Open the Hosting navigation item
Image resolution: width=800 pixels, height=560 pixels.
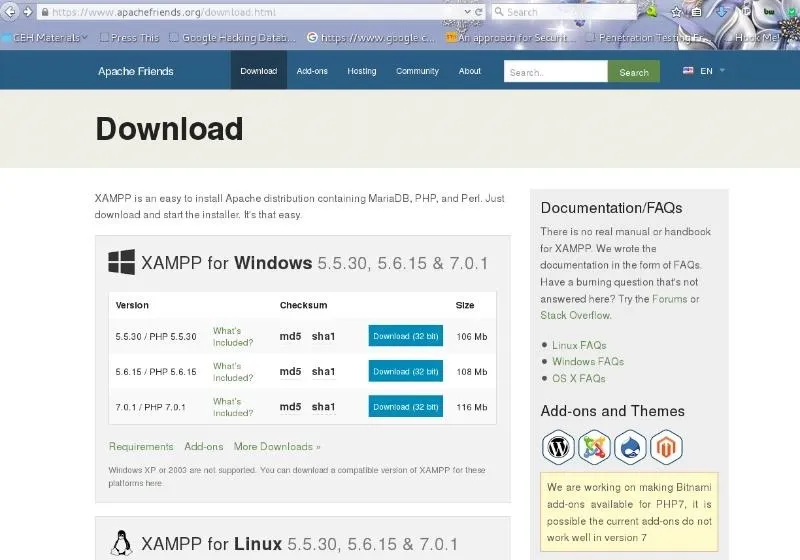point(362,71)
